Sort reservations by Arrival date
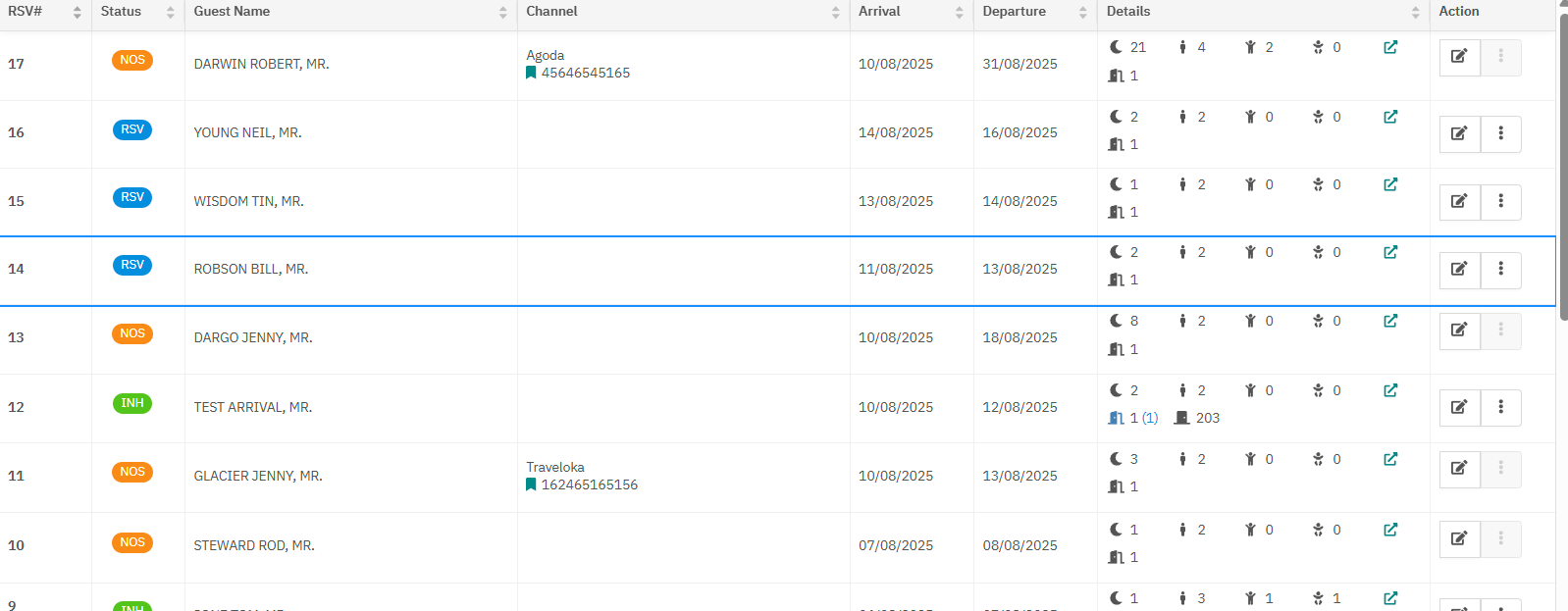Image resolution: width=1568 pixels, height=611 pixels. coord(959,12)
